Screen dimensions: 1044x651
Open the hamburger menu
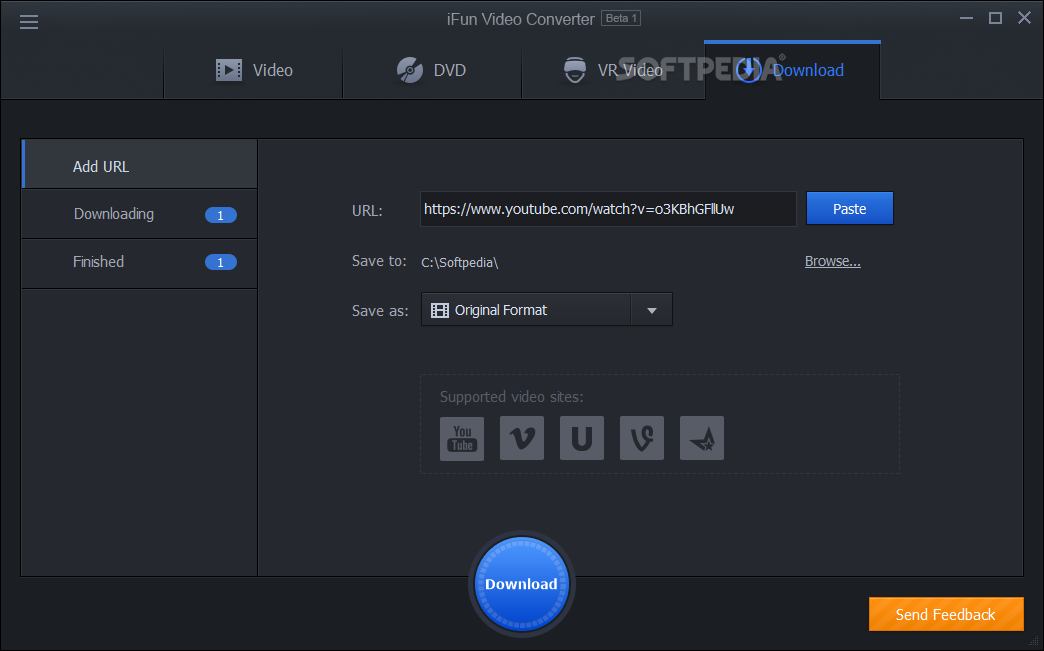tap(29, 22)
